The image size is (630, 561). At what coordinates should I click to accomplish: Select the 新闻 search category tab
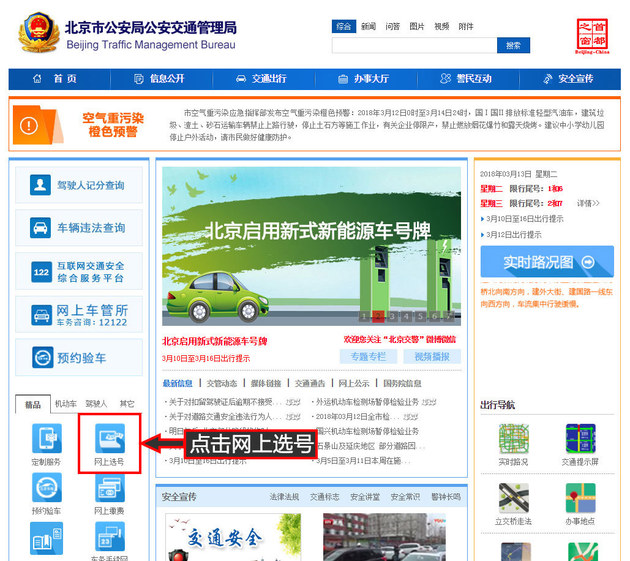(368, 27)
